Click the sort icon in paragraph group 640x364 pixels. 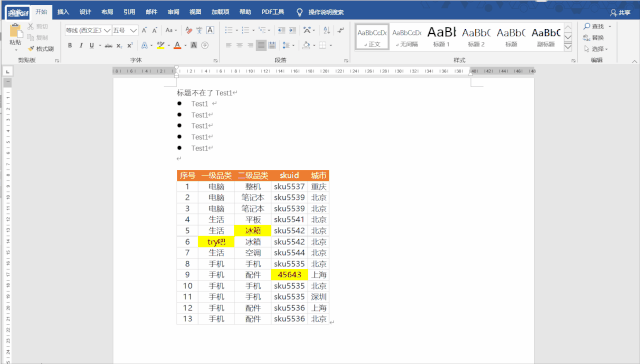point(327,30)
